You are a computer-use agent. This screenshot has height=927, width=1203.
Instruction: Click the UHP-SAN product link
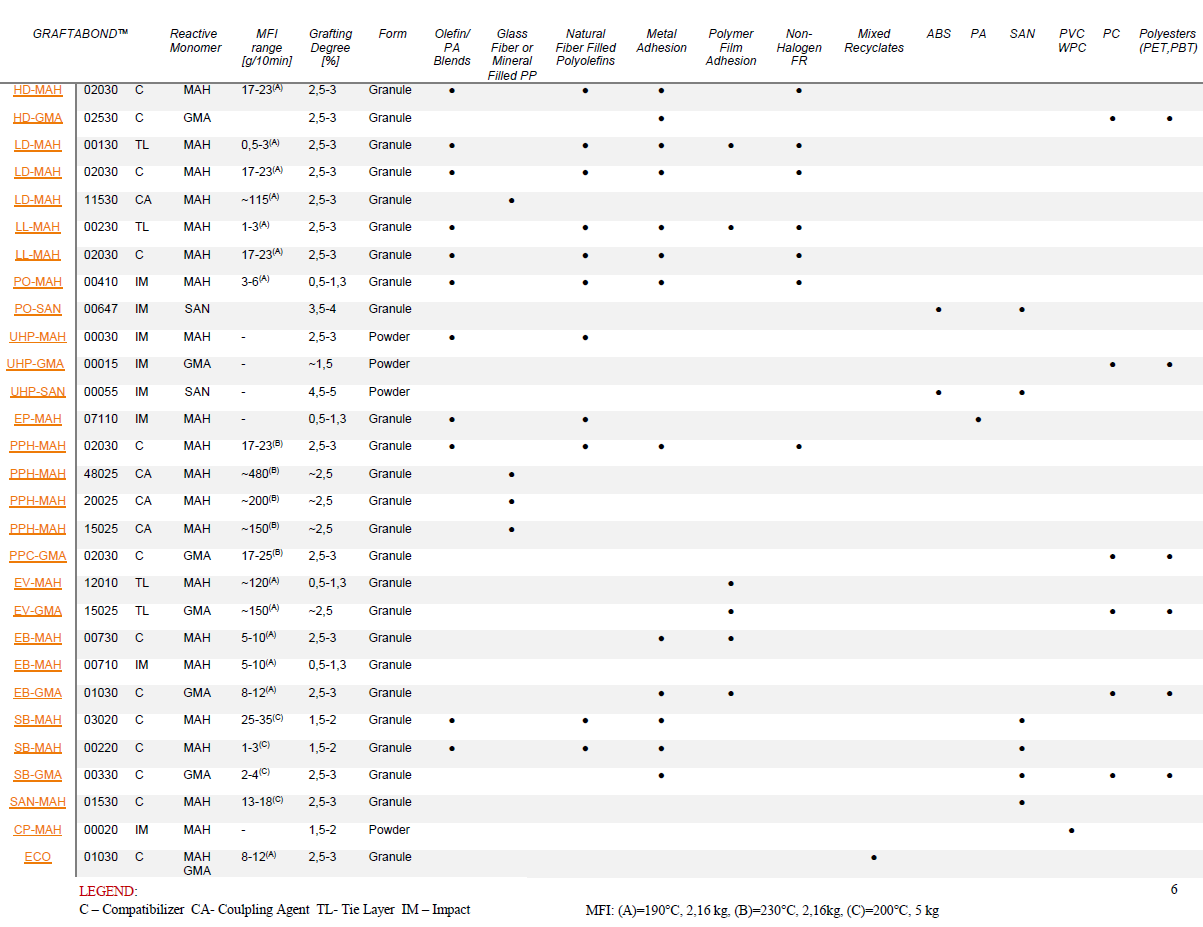click(37, 392)
